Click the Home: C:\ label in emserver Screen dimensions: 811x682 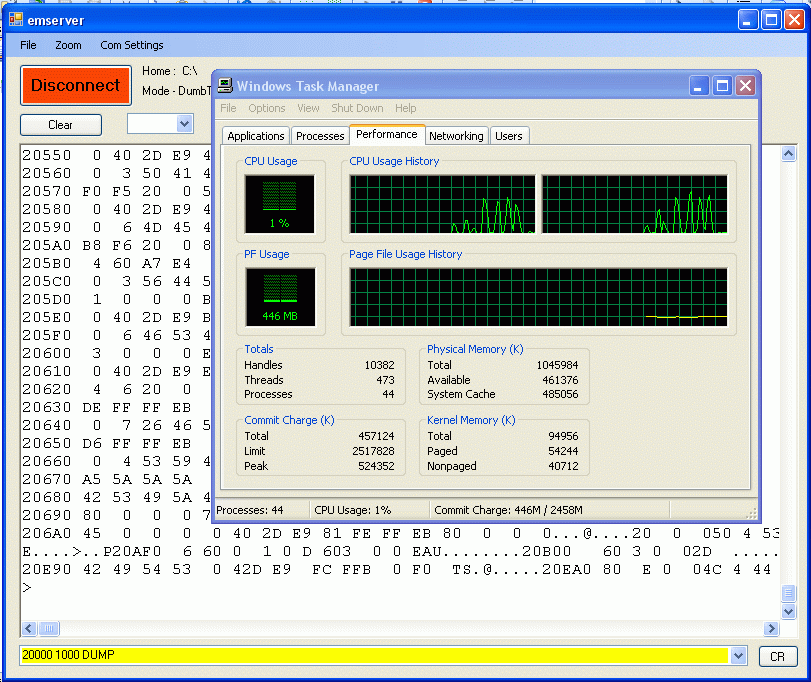pos(170,71)
